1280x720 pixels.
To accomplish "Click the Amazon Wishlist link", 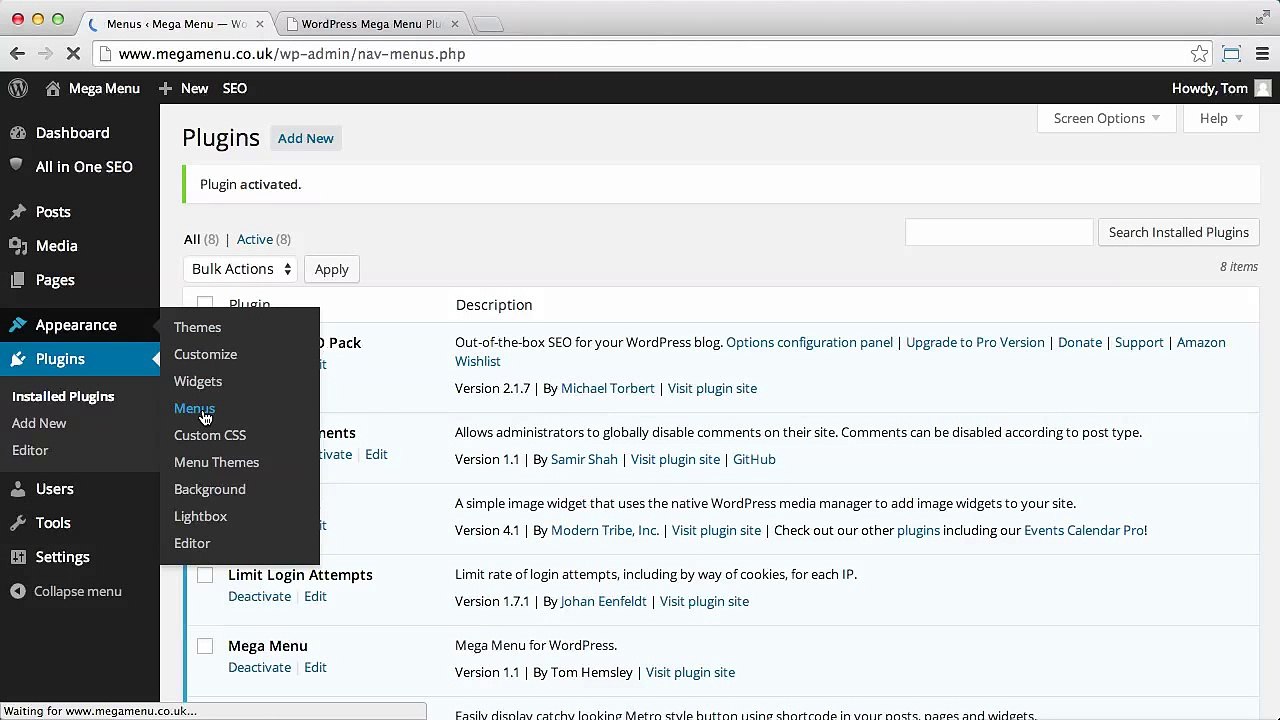I will (840, 351).
